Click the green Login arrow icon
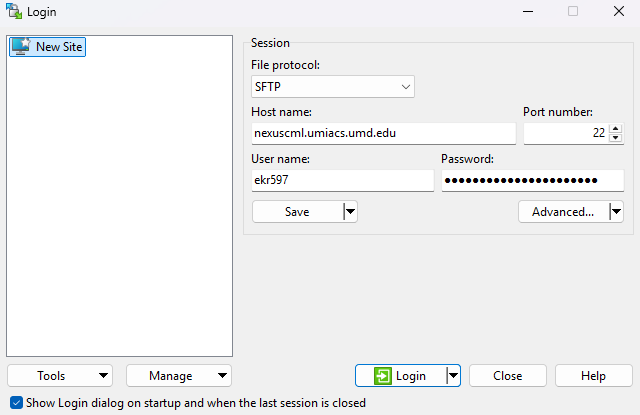The image size is (640, 415). (x=382, y=376)
